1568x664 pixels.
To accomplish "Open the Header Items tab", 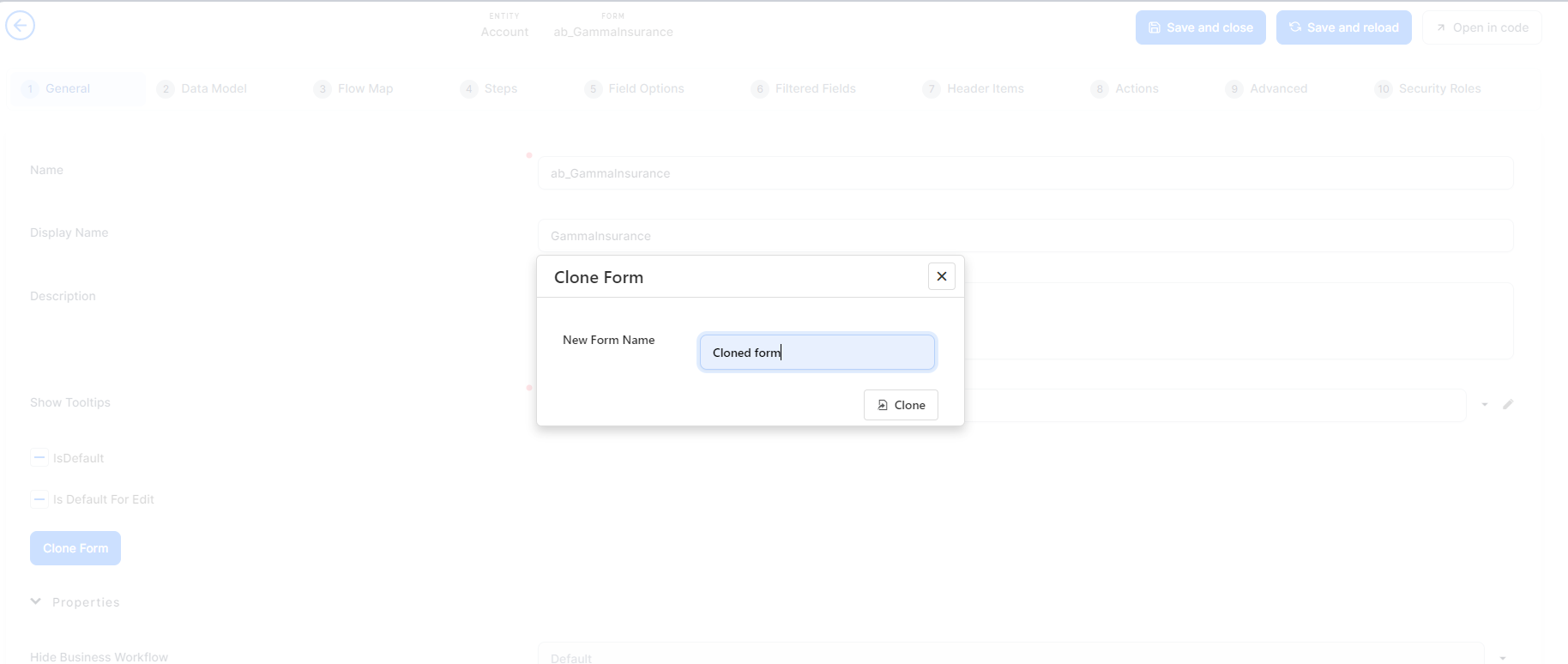I will (x=974, y=88).
